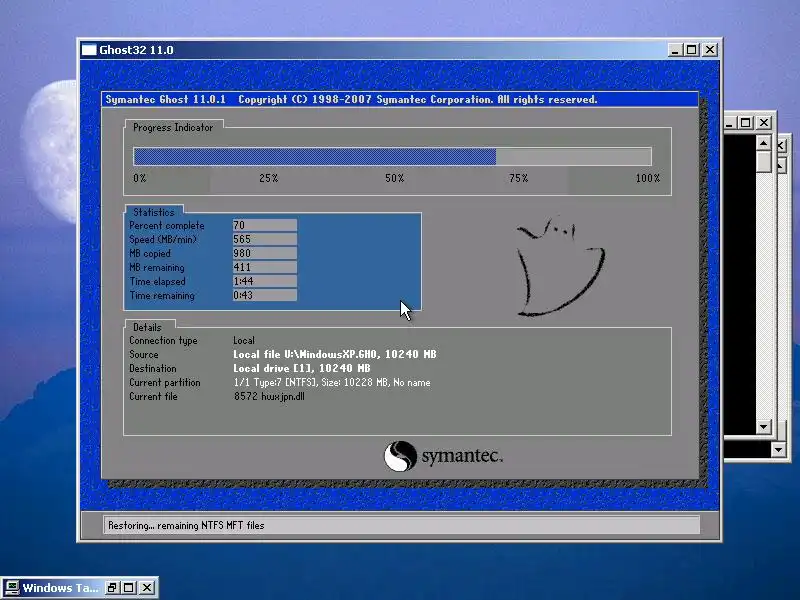Click the Time remaining value 0:43
Image resolution: width=800 pixels, height=600 pixels.
click(x=264, y=295)
